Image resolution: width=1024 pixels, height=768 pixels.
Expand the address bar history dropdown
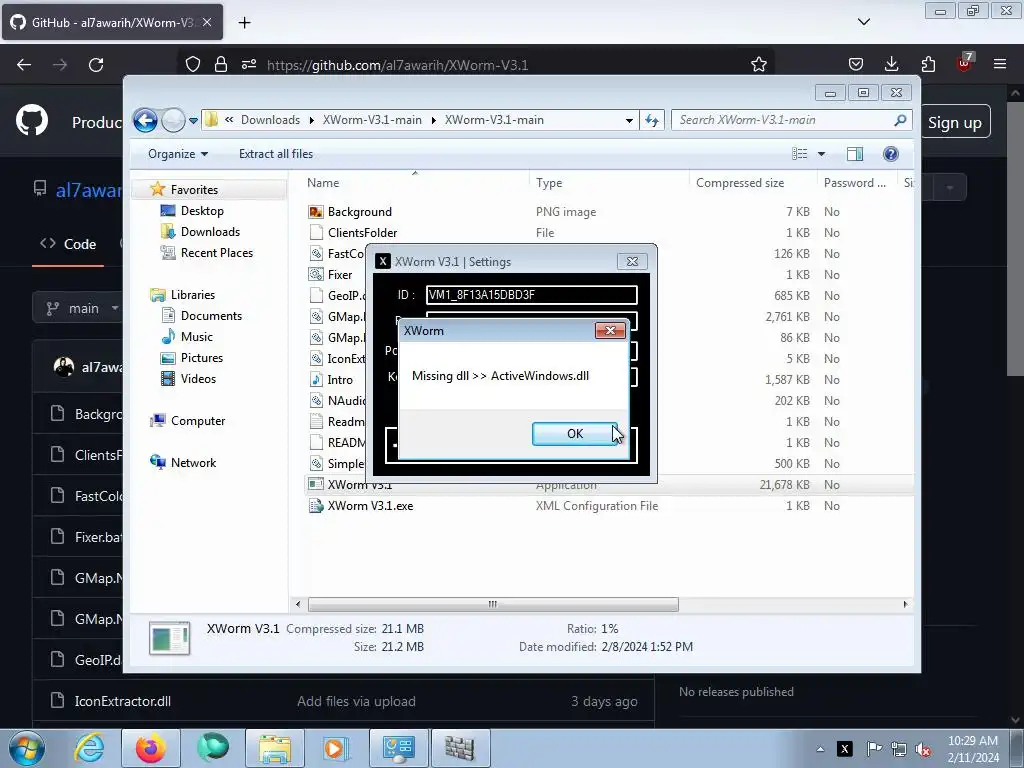pos(629,120)
